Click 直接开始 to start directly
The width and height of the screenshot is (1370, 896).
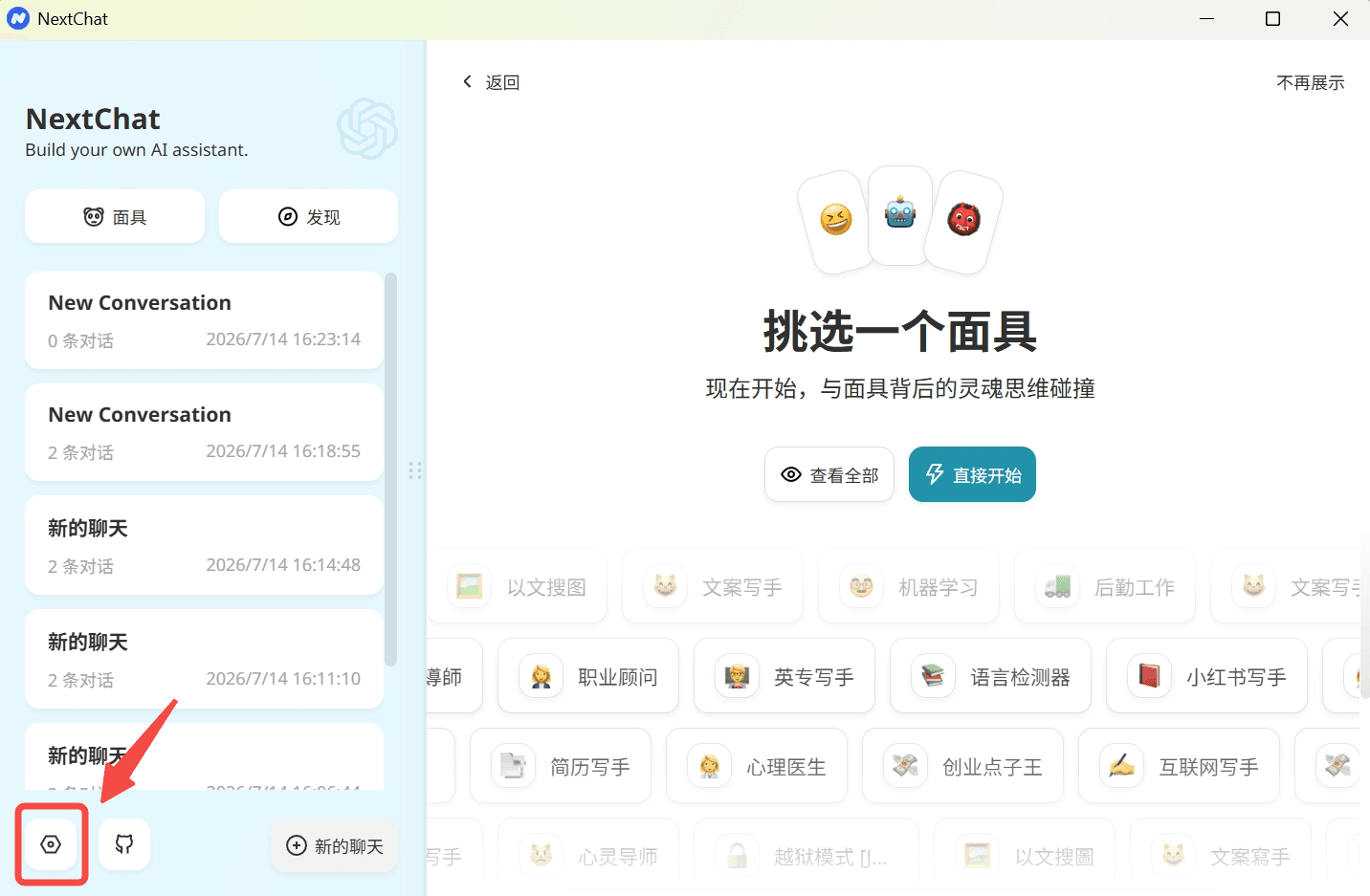click(972, 474)
